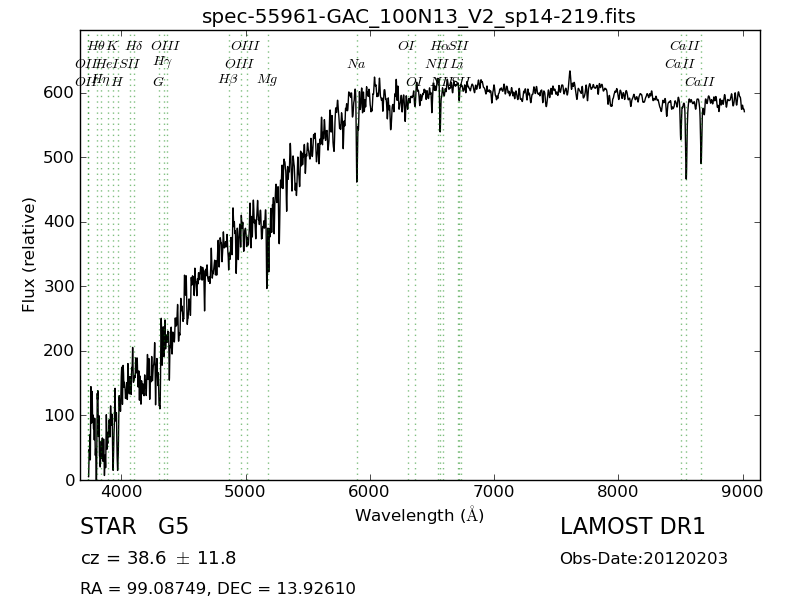Click the y-axis tick label 200
800x600 pixels.
coord(60,351)
